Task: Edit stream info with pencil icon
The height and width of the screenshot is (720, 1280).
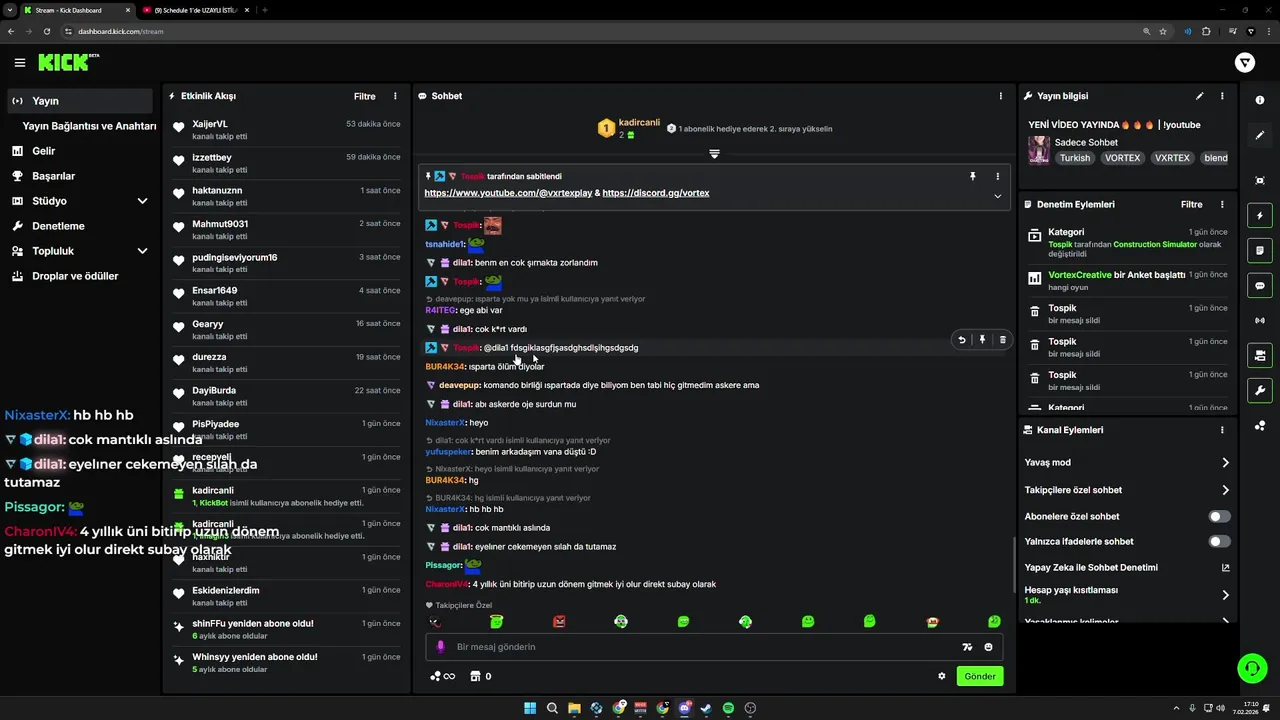Action: (1199, 96)
